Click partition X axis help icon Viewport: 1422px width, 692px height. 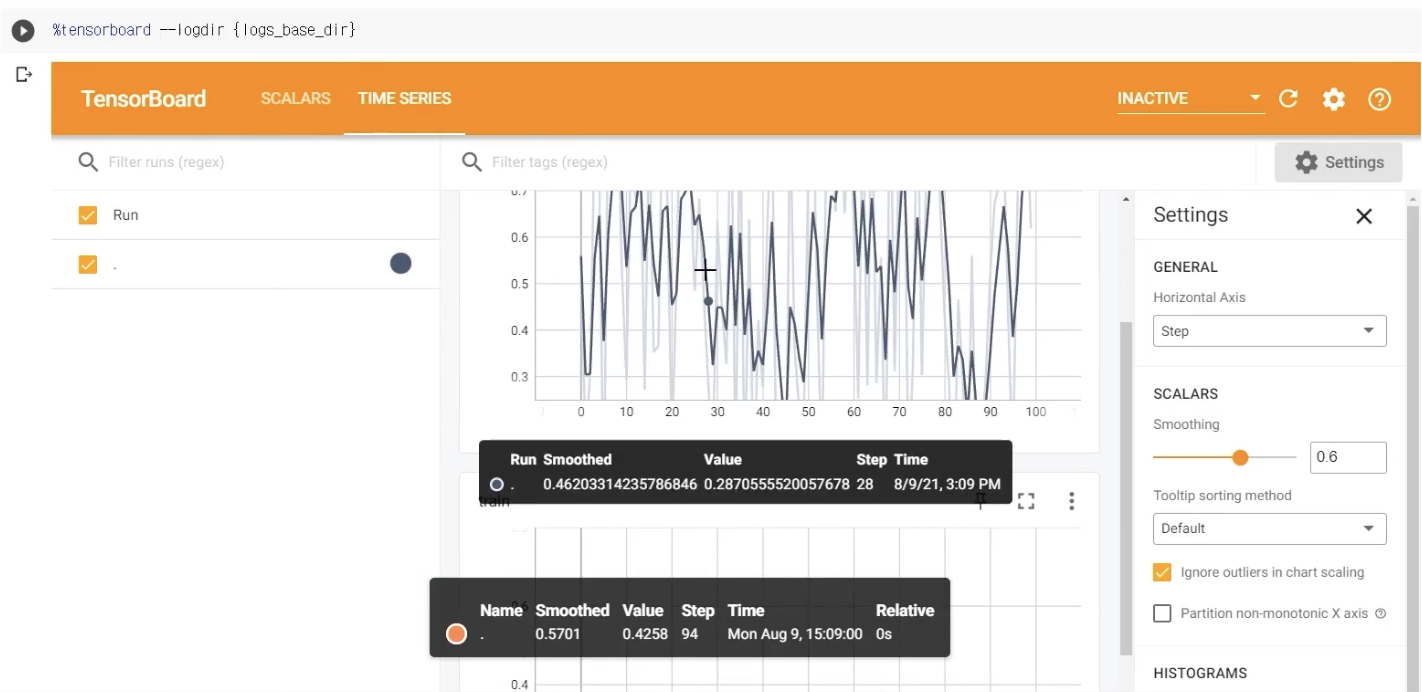coord(1381,613)
